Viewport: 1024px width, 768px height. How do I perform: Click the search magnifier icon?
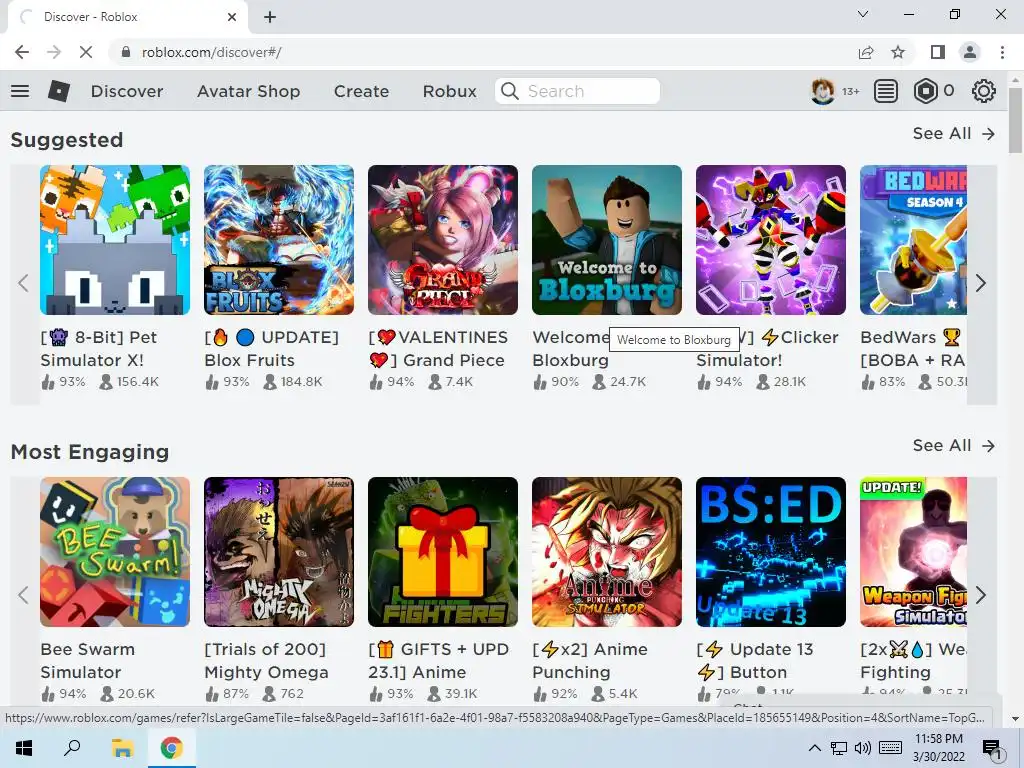(x=509, y=91)
